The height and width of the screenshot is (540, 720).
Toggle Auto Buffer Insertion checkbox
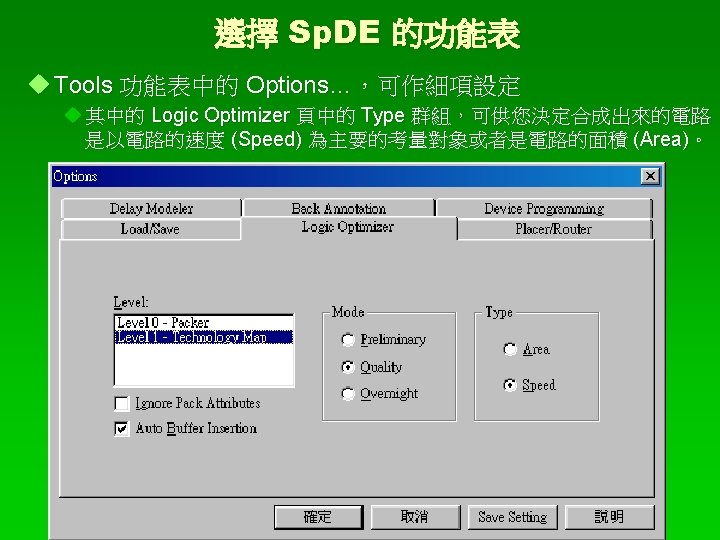(x=122, y=429)
